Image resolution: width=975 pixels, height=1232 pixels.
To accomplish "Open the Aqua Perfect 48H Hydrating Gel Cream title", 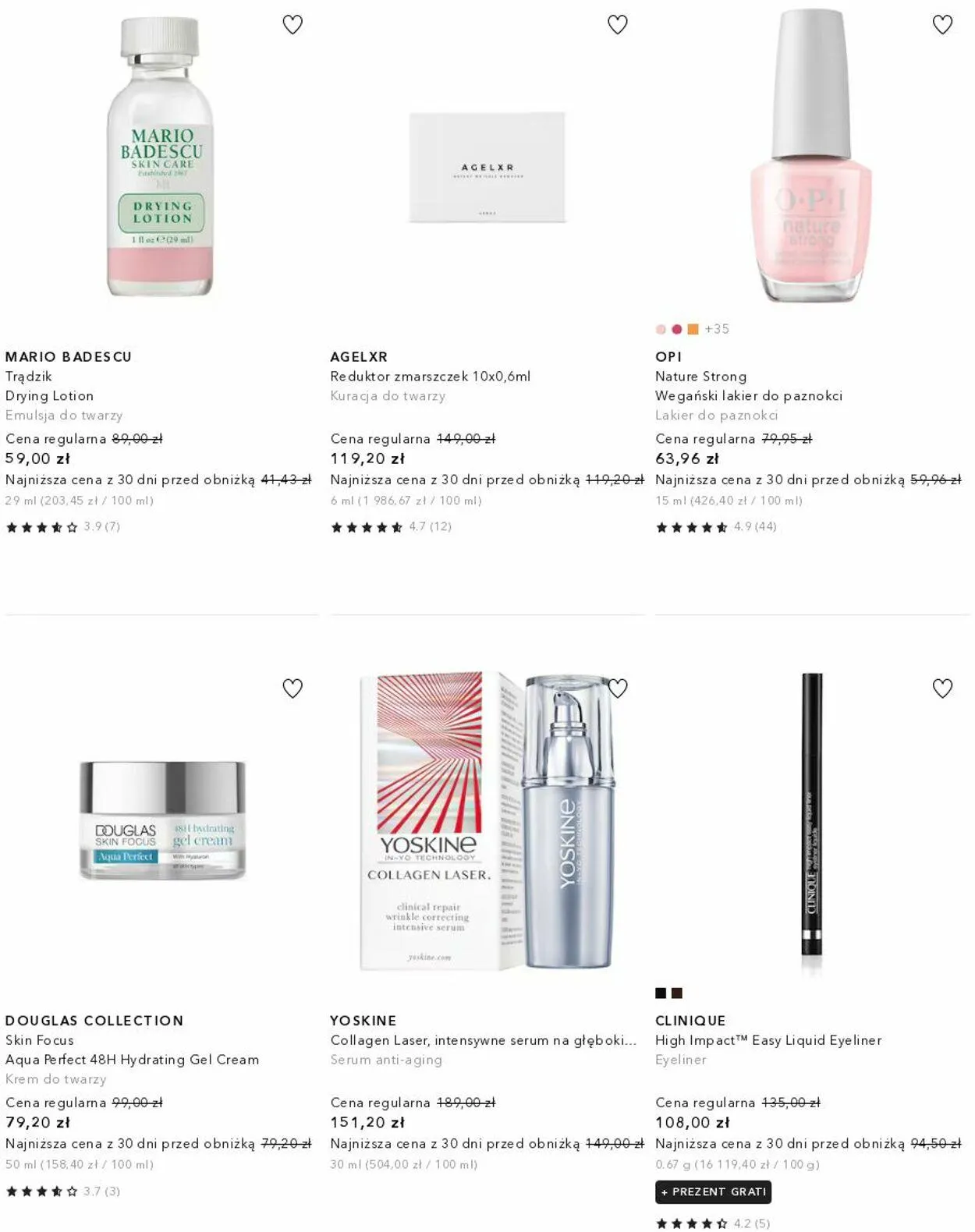I will 132,1060.
